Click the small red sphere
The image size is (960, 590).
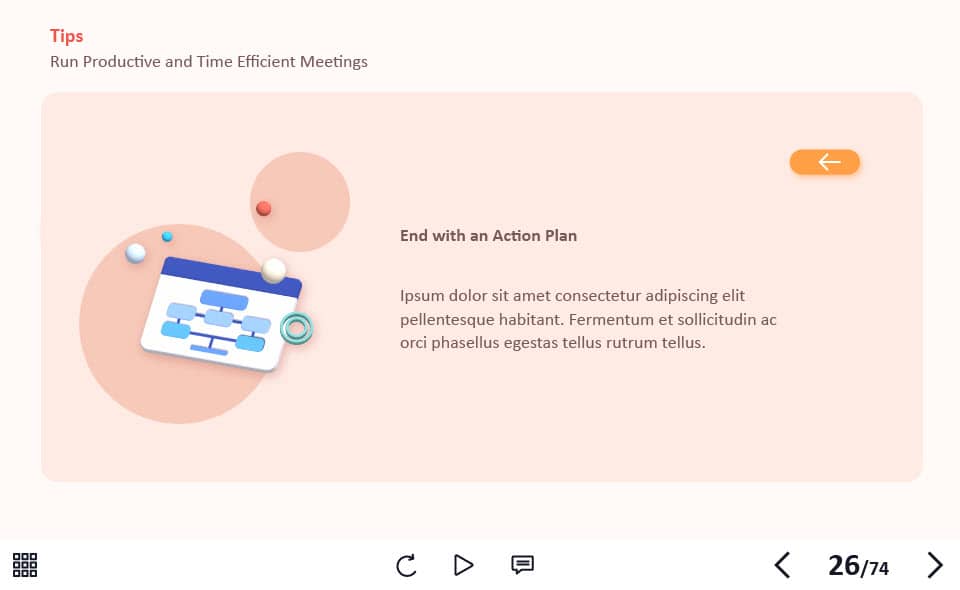pos(263,208)
